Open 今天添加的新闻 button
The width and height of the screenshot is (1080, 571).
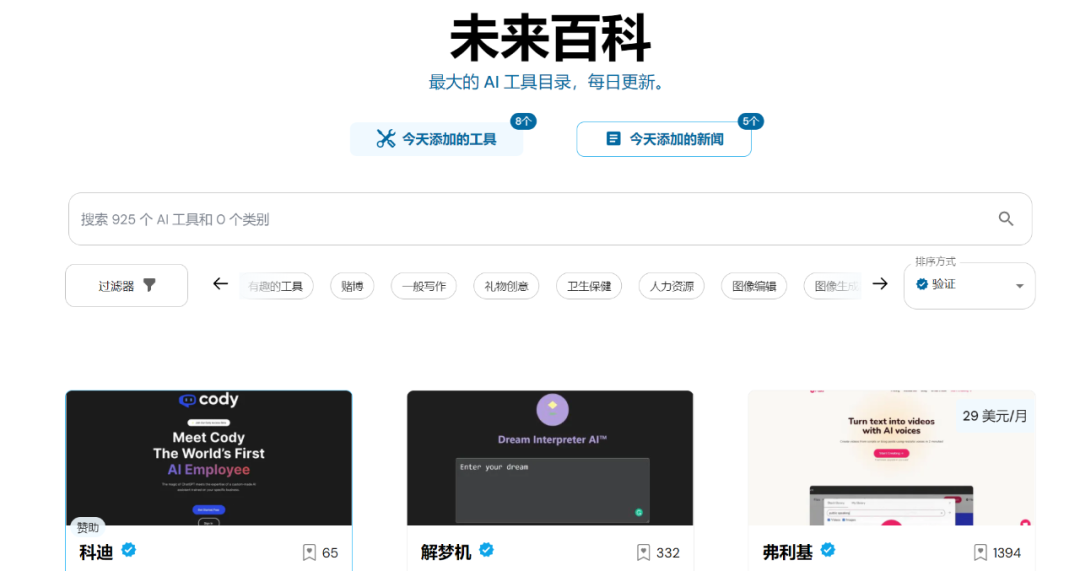tap(664, 139)
